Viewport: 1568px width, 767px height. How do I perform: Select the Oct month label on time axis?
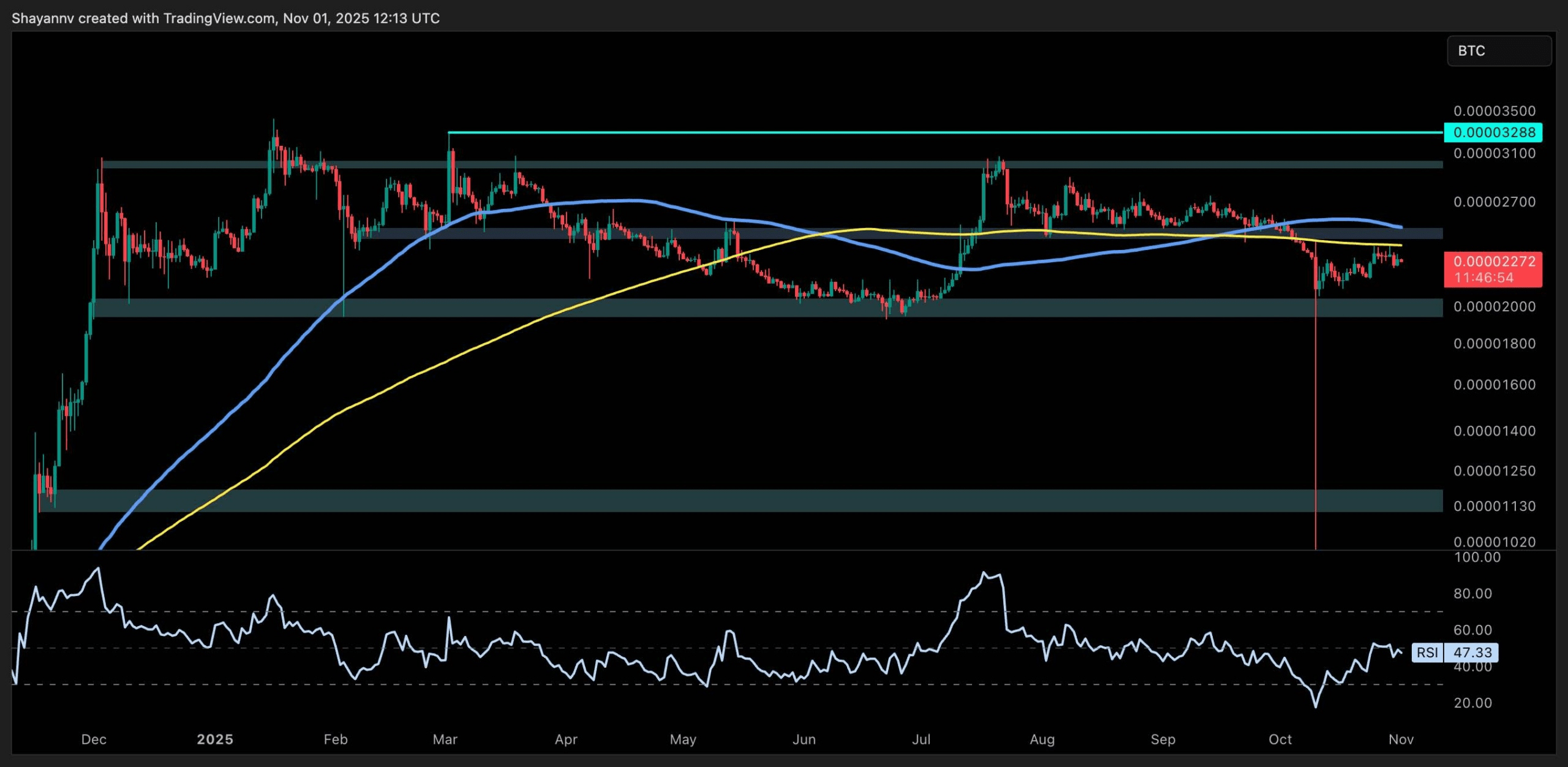1280,739
